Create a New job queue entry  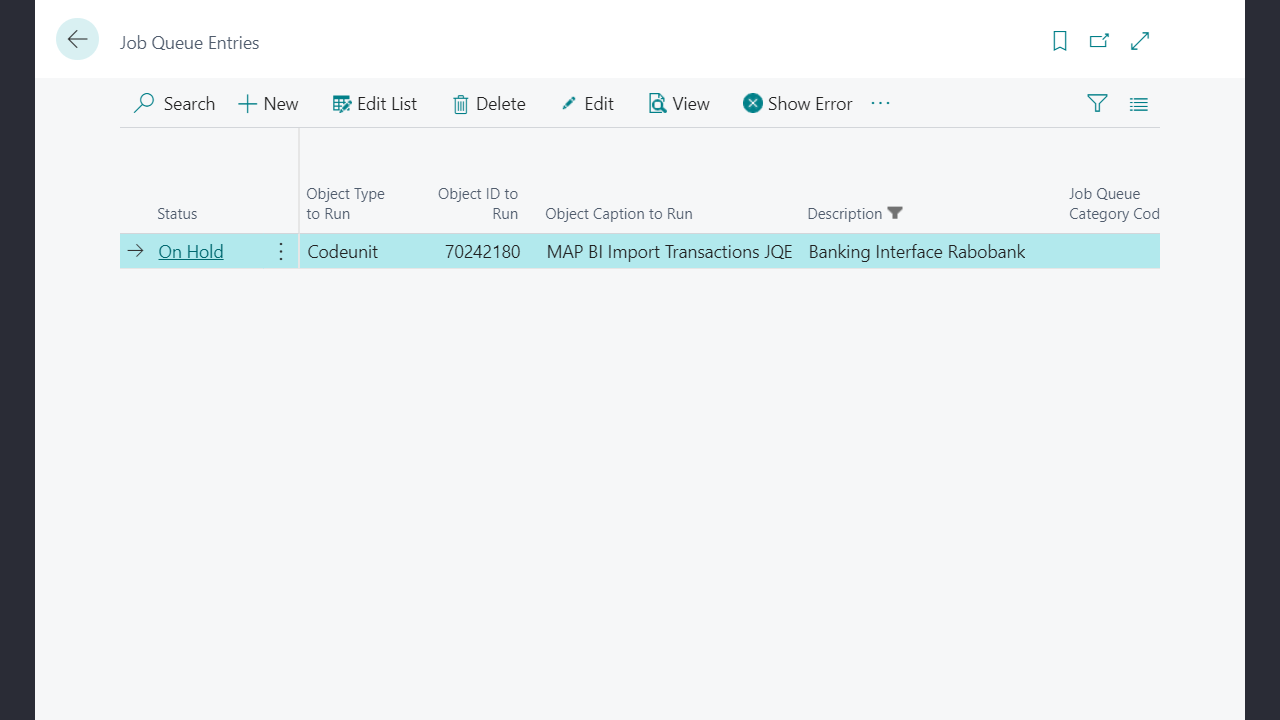[x=268, y=104]
